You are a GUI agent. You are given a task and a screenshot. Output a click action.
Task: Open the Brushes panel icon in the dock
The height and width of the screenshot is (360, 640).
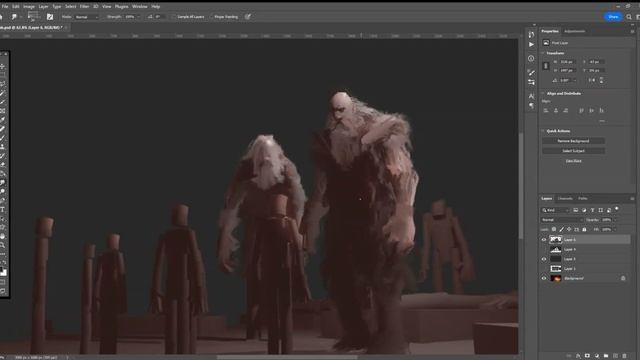(531, 73)
